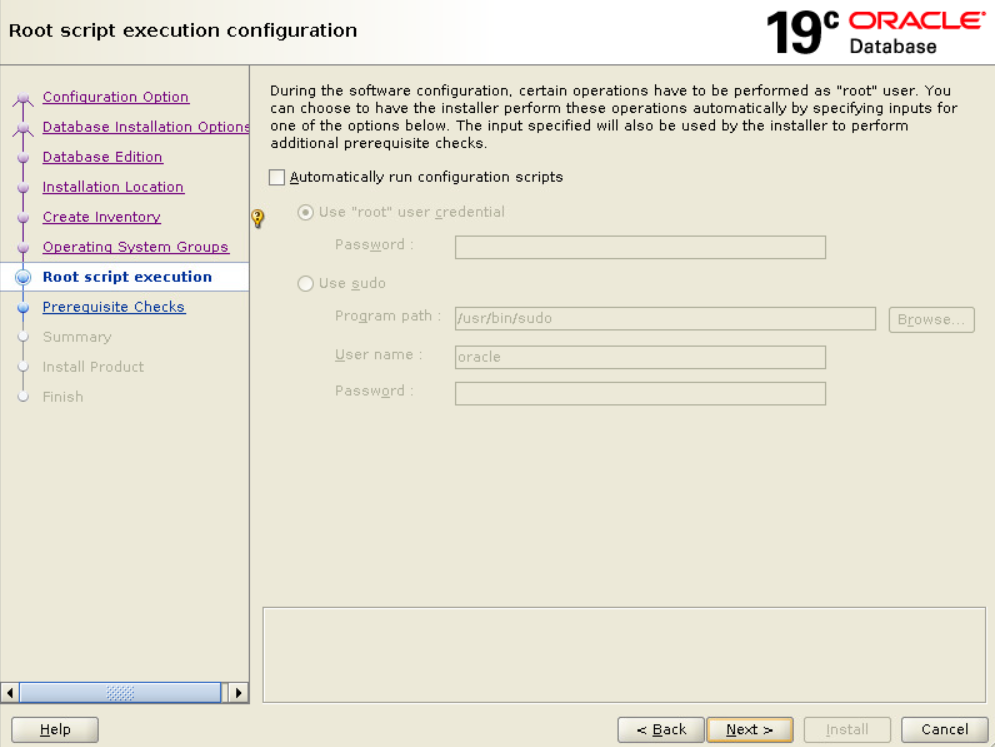This screenshot has width=995, height=747.
Task: Click the Root script execution step bullet
Action: tap(23, 277)
